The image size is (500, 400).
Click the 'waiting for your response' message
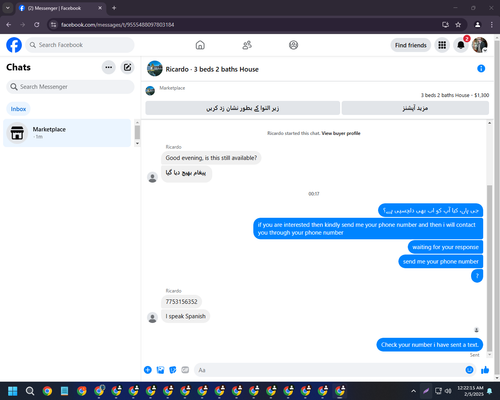tap(445, 247)
